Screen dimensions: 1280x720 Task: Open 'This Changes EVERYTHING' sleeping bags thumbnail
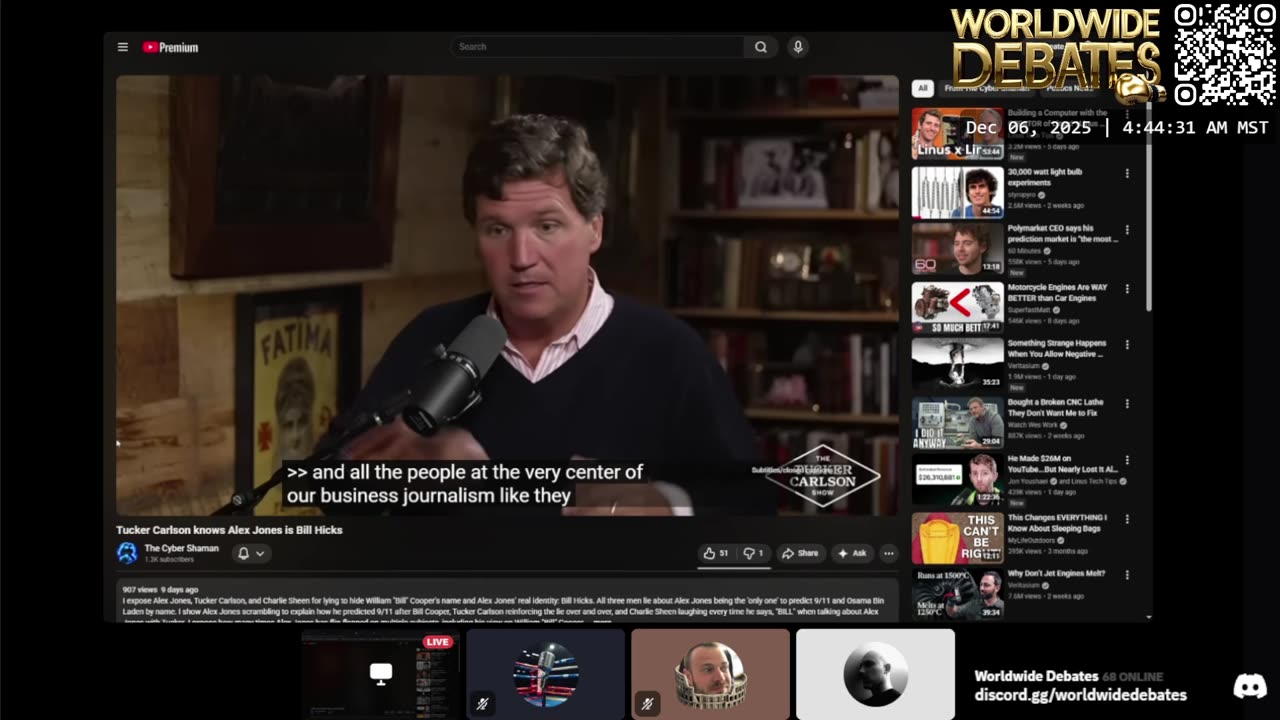(x=957, y=538)
